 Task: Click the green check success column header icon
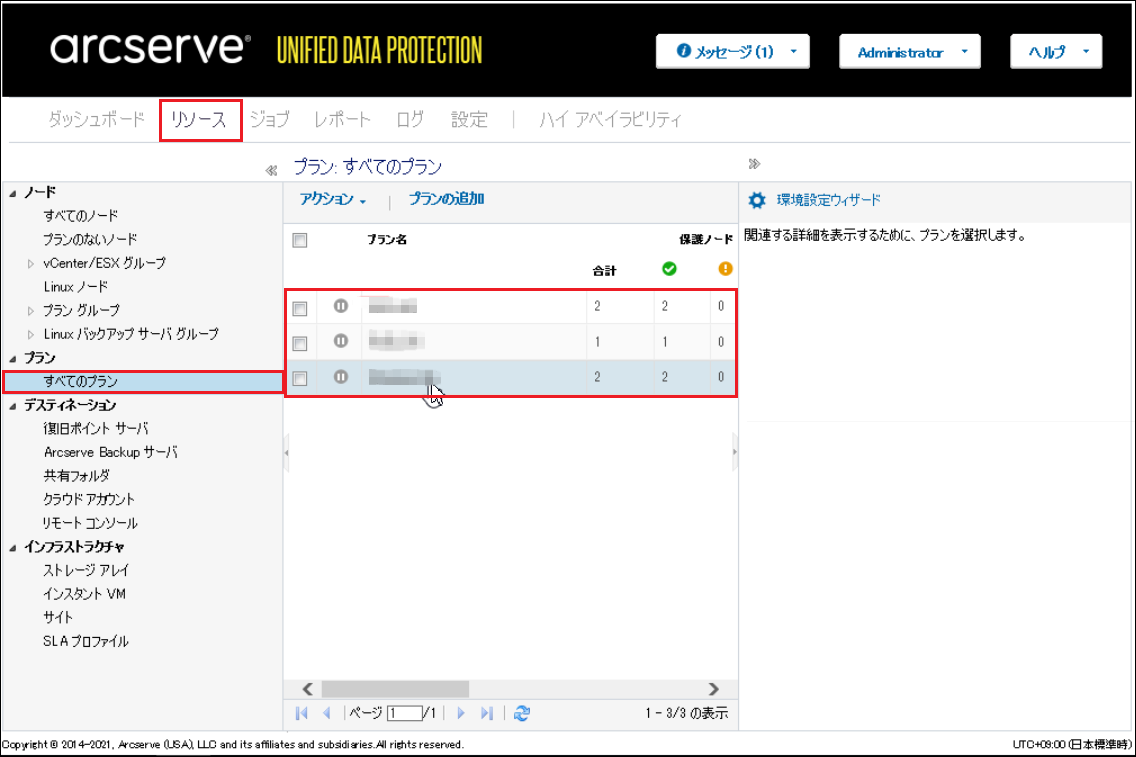click(669, 269)
